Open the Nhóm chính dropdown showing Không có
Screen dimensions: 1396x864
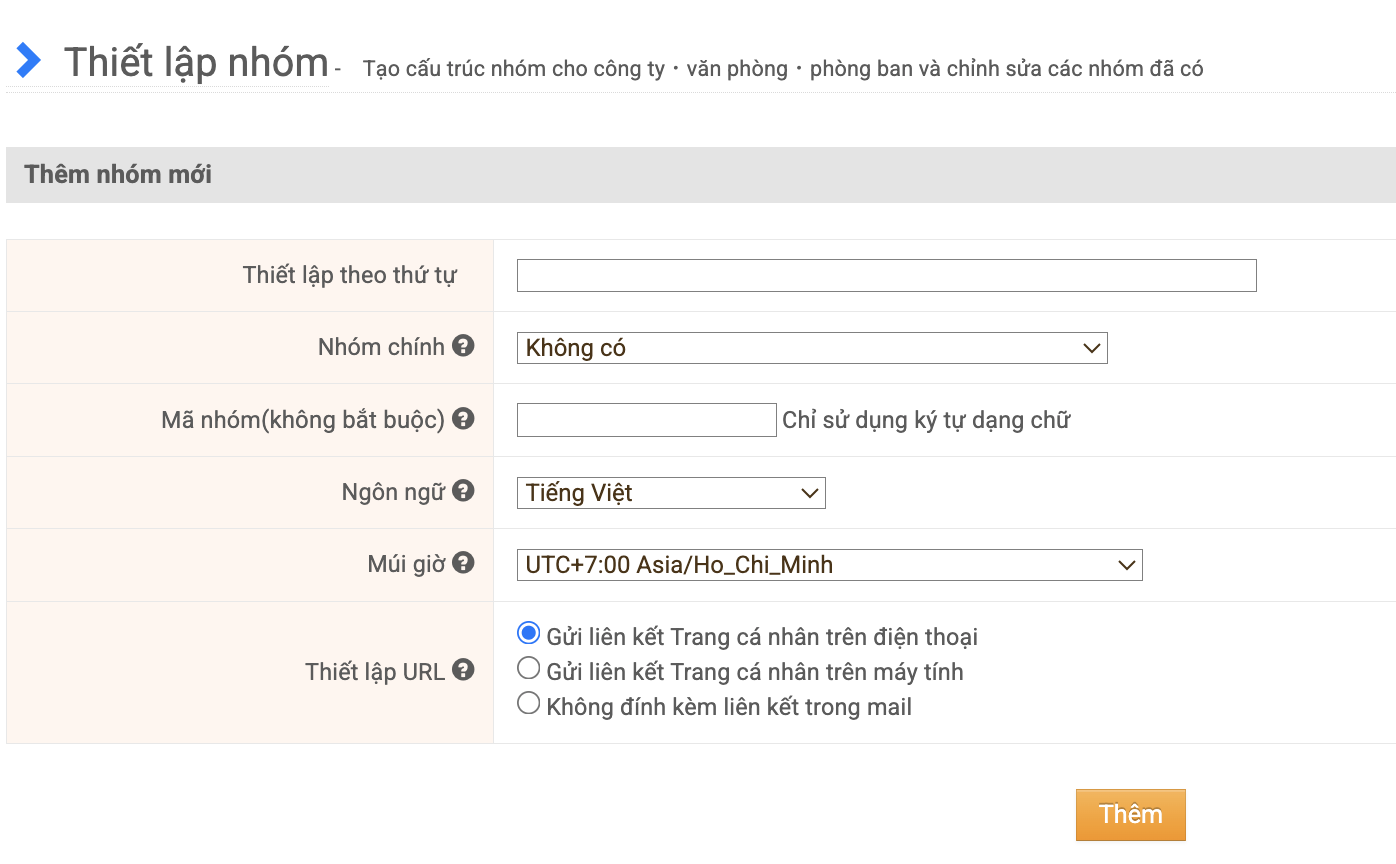pos(811,348)
